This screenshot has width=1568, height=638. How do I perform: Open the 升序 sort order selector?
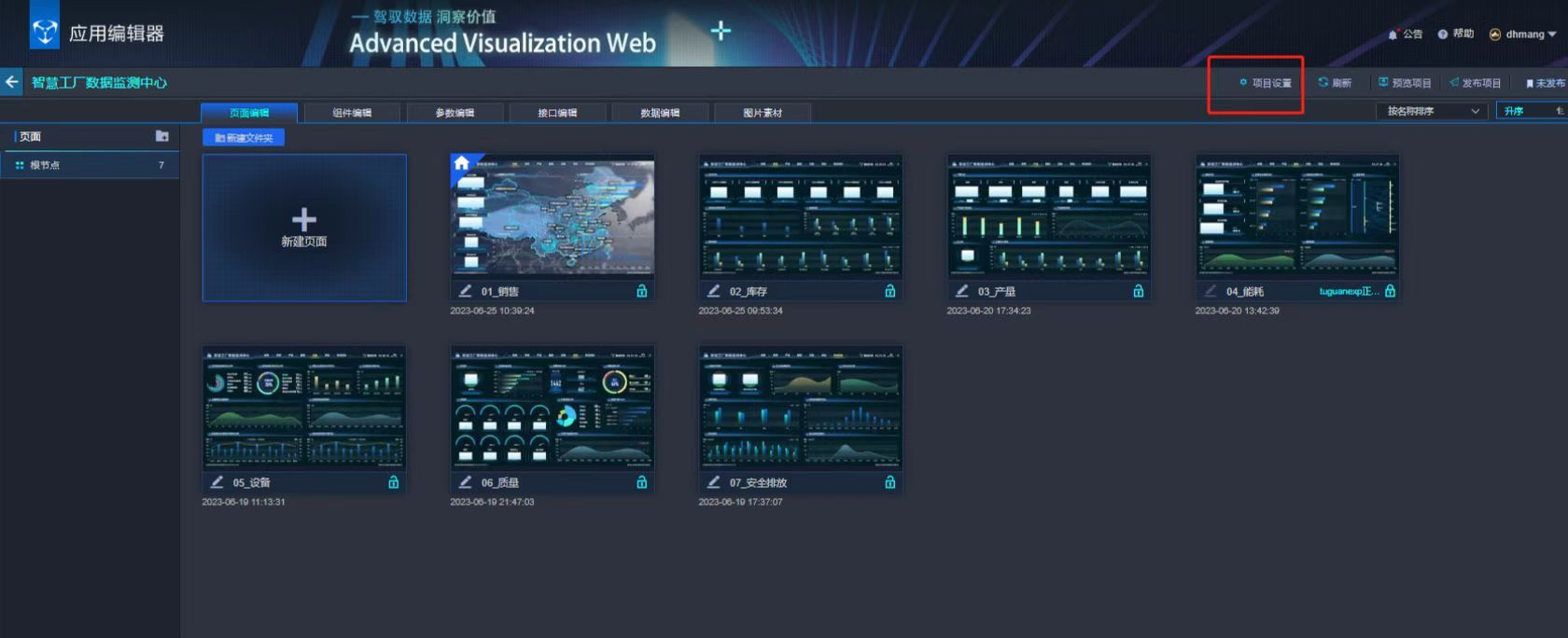(x=1532, y=111)
